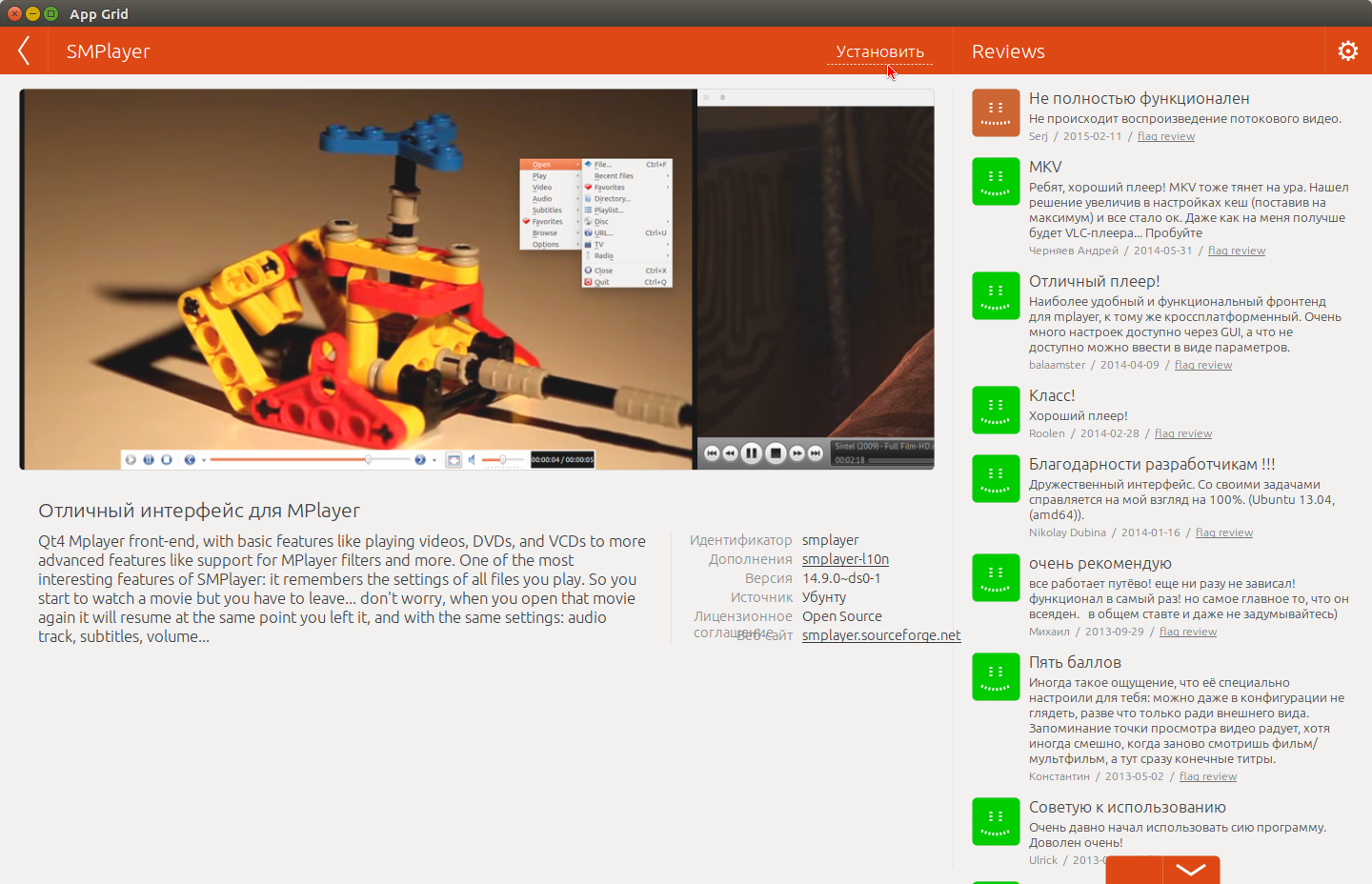Image resolution: width=1372 pixels, height=884 pixels.
Task: Click the green icon beside очень рекомендую
Action: (996, 578)
